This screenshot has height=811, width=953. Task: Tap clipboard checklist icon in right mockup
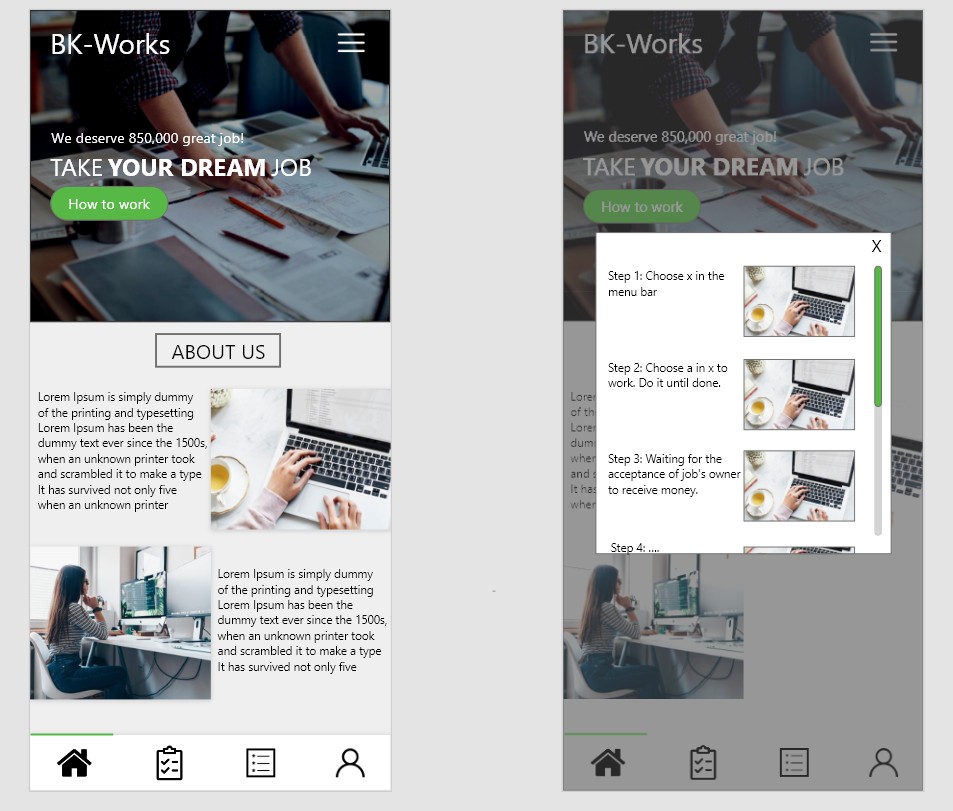[703, 763]
